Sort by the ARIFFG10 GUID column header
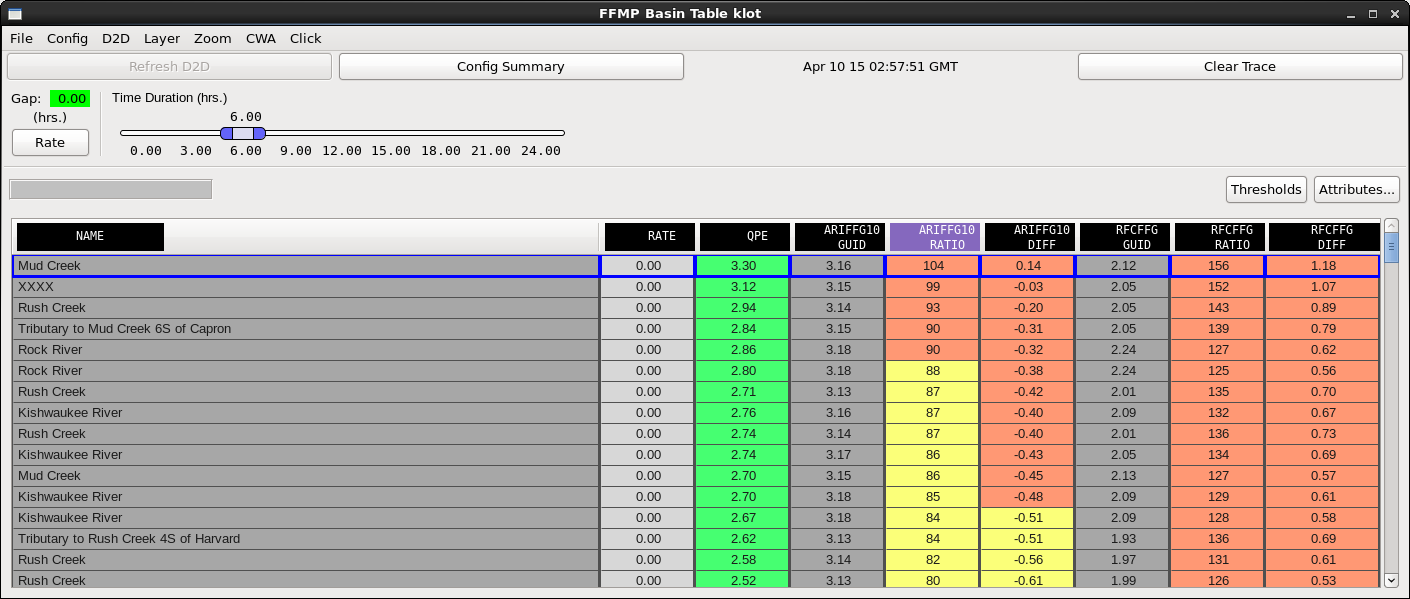 pyautogui.click(x=840, y=237)
